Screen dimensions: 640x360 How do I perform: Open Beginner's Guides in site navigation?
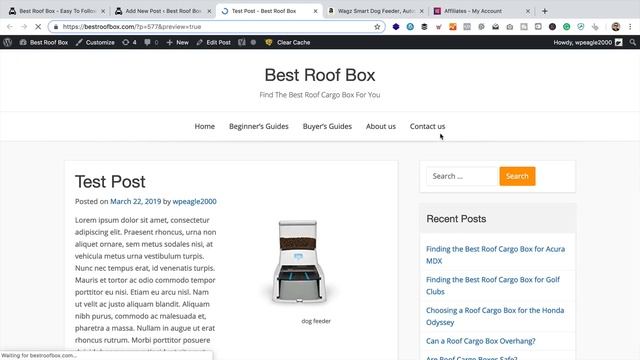click(259, 126)
